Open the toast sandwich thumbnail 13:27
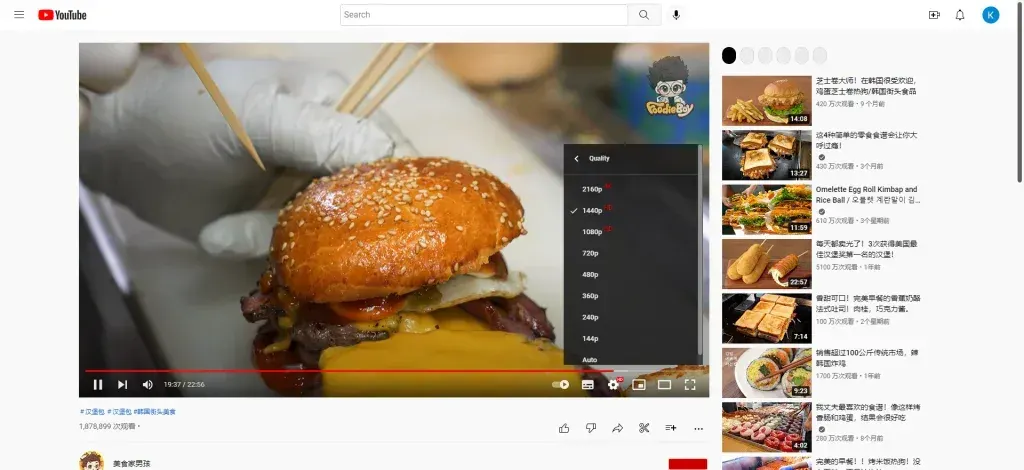This screenshot has width=1024, height=470. pos(767,155)
